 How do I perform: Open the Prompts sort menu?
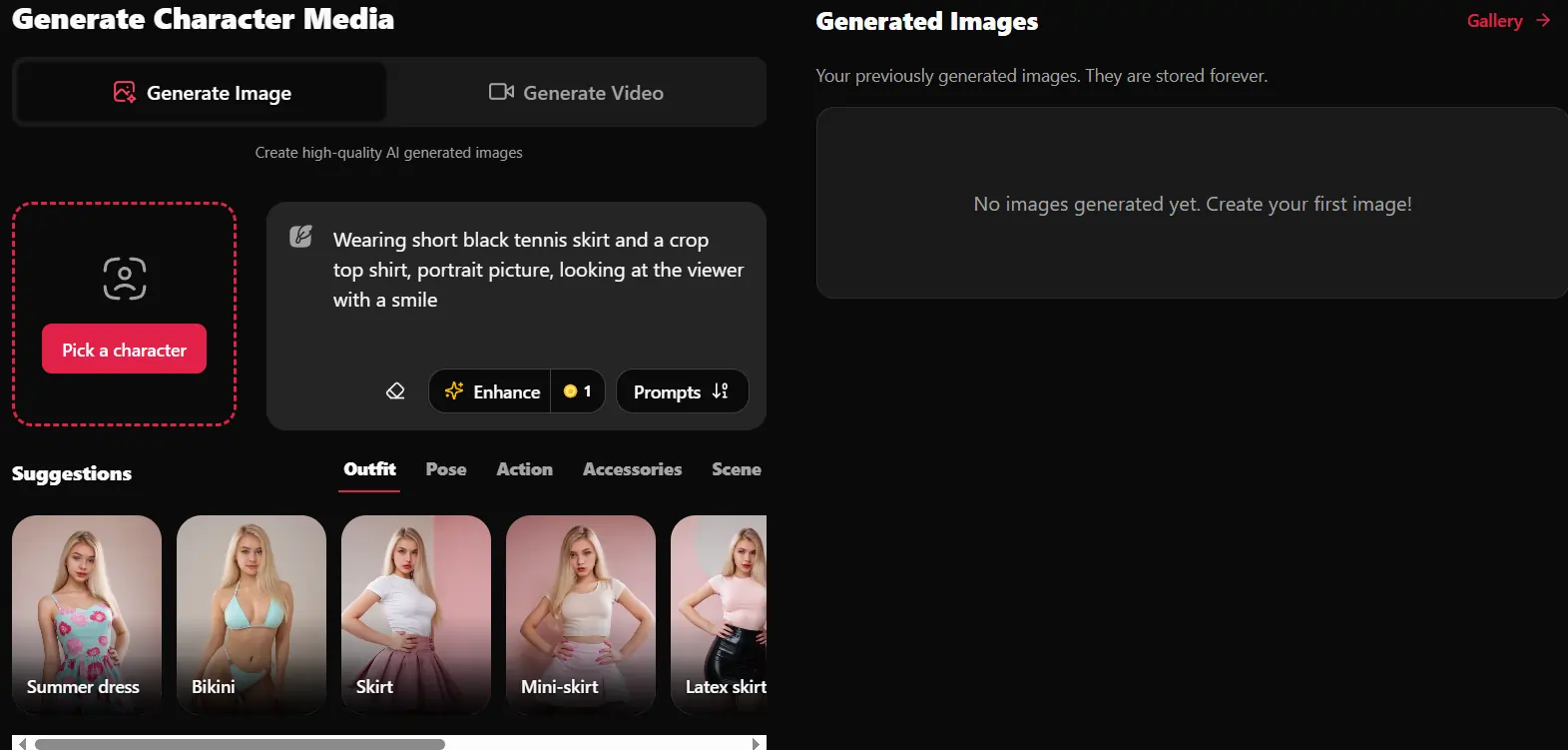(682, 391)
